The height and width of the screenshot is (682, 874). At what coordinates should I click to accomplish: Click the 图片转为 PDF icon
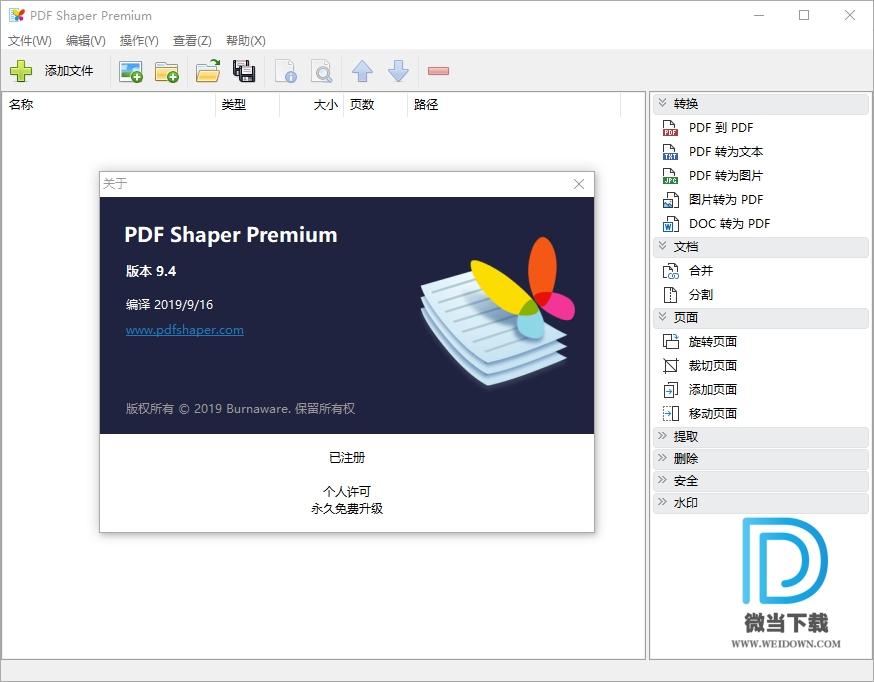click(x=671, y=200)
